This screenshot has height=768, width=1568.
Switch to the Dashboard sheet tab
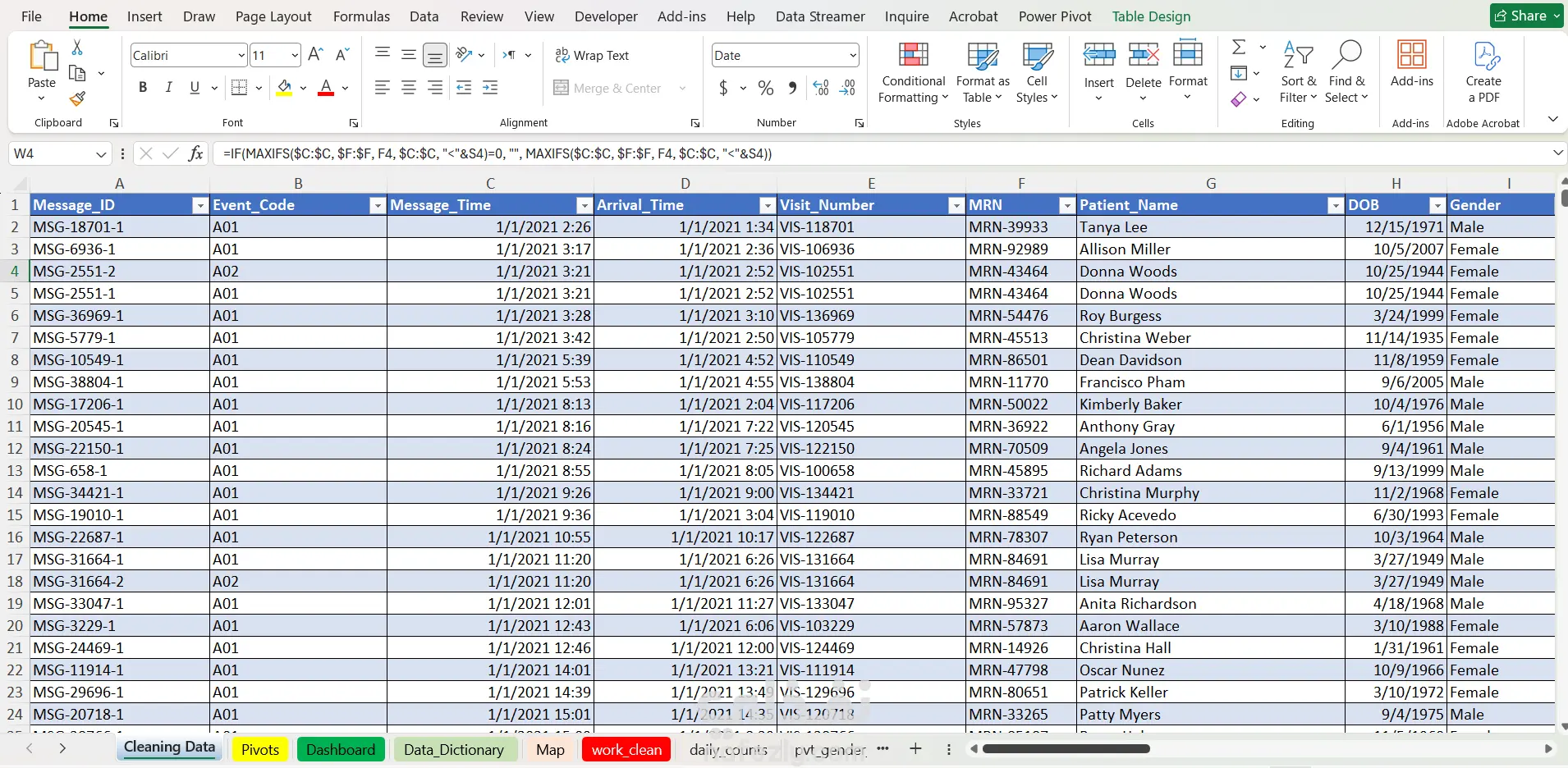pos(340,749)
